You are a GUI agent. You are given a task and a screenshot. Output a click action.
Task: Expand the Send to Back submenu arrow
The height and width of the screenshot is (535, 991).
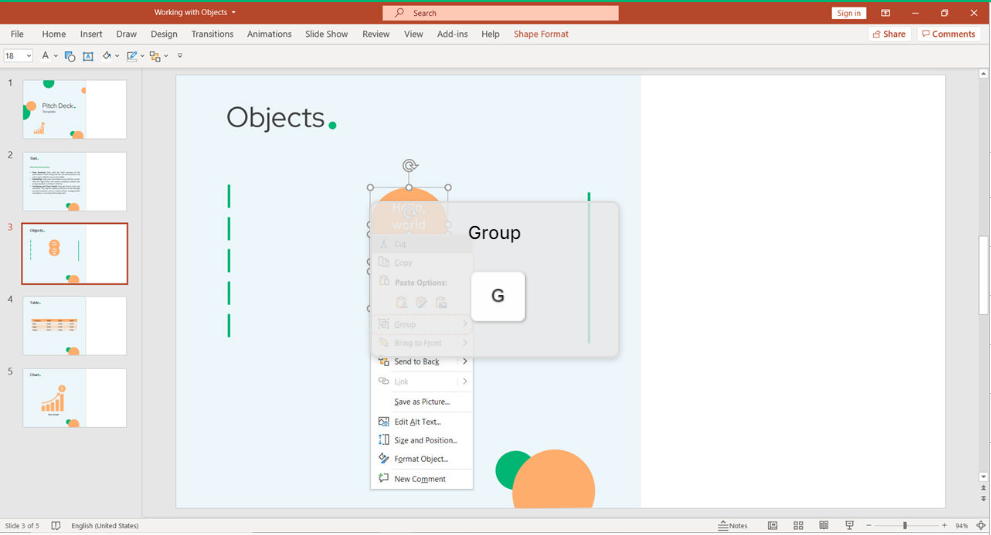(465, 362)
